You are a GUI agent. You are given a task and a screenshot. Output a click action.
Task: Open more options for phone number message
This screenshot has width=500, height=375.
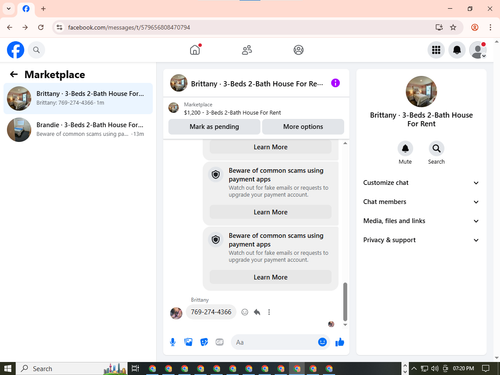(269, 312)
